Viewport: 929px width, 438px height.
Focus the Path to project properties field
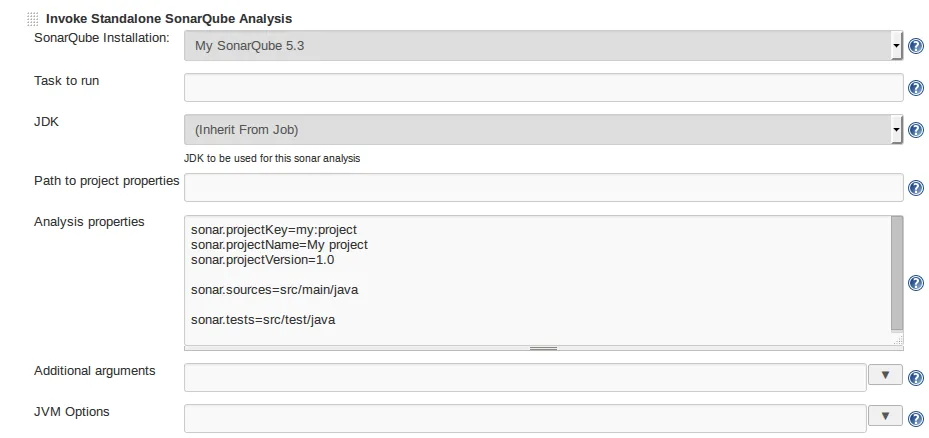coord(543,187)
